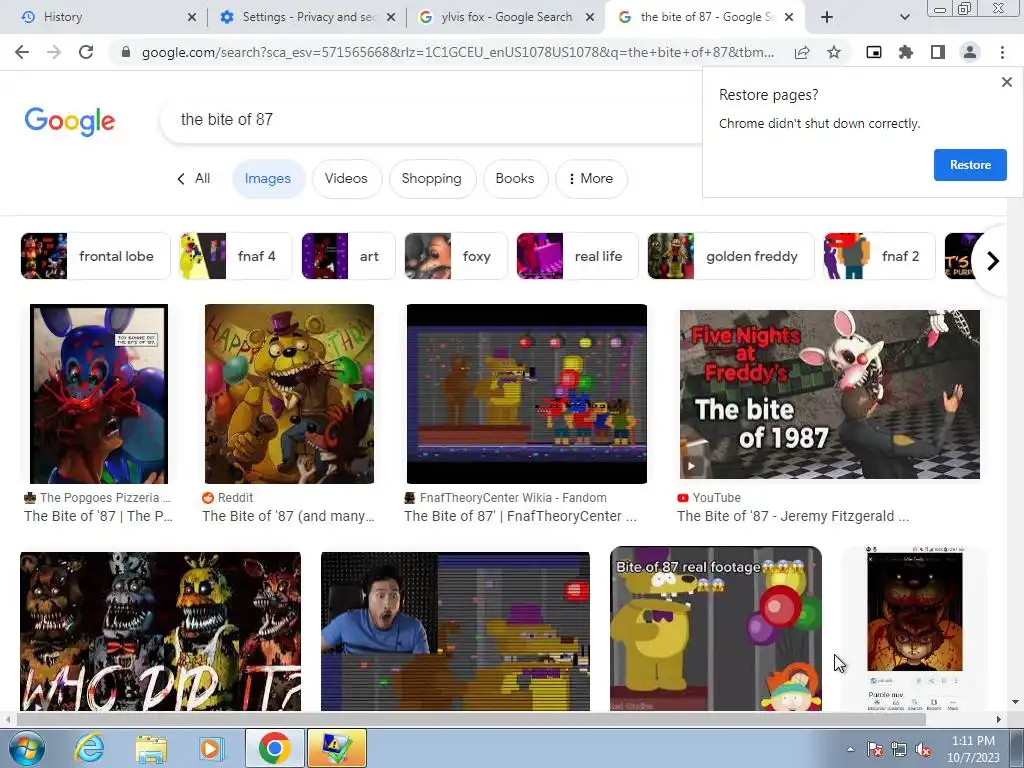Open the Popgoes Pizzeria Bonnie image
1024x768 pixels.
(x=99, y=394)
